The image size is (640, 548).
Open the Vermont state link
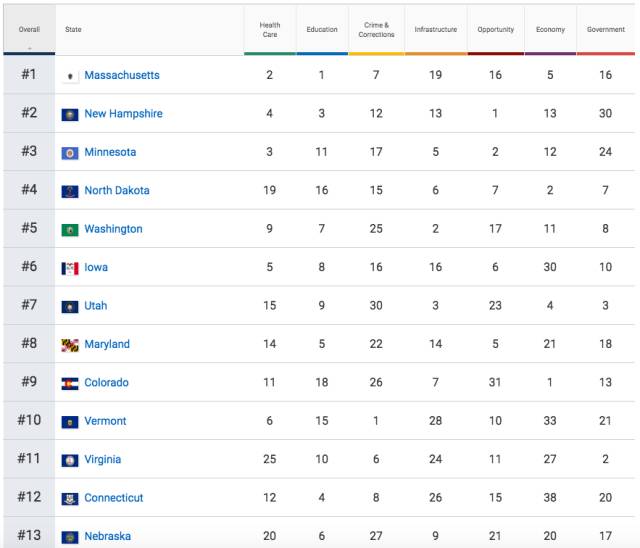(x=105, y=421)
